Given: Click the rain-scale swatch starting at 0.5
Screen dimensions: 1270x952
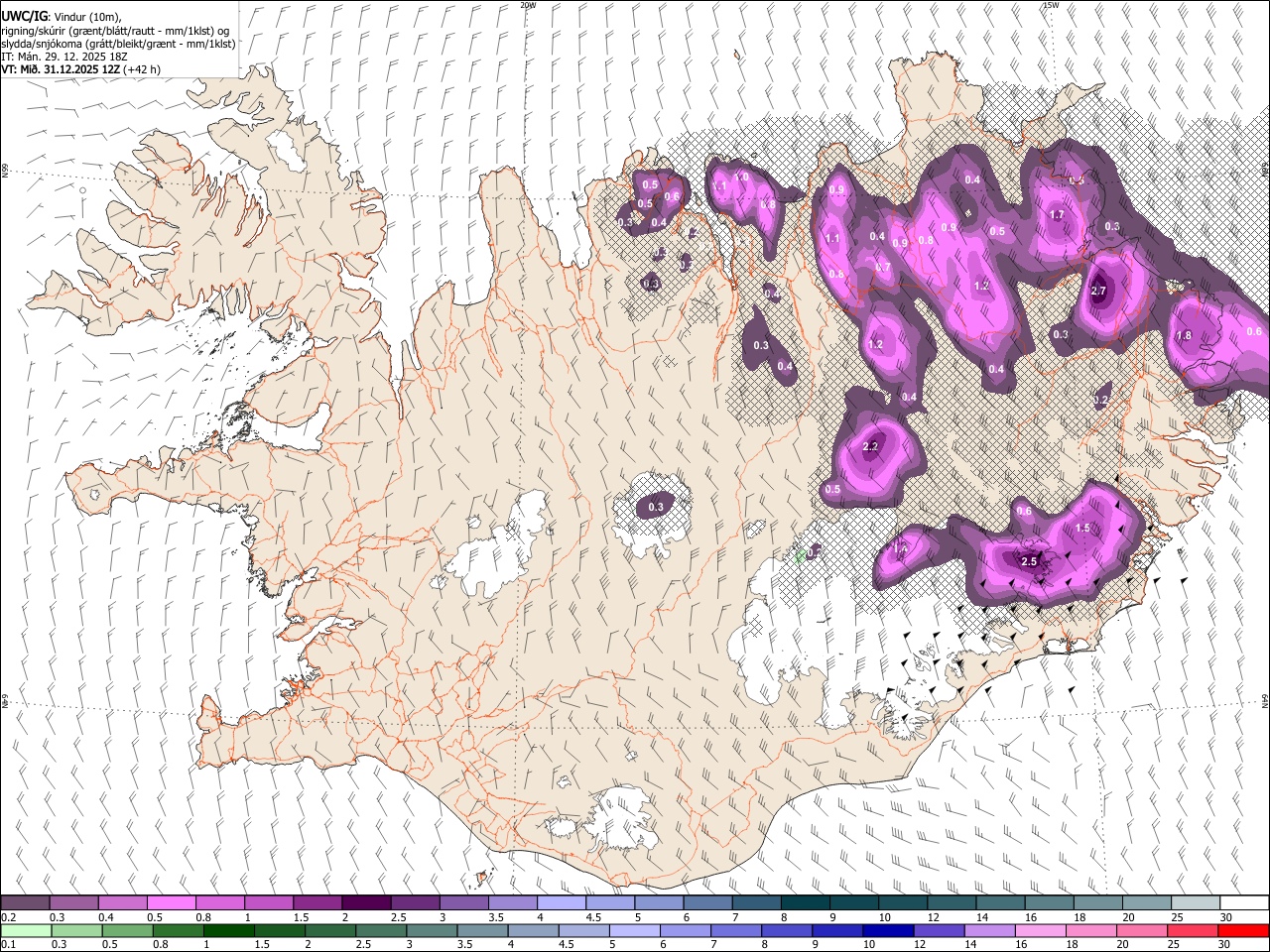Looking at the screenshot, I should (x=127, y=930).
